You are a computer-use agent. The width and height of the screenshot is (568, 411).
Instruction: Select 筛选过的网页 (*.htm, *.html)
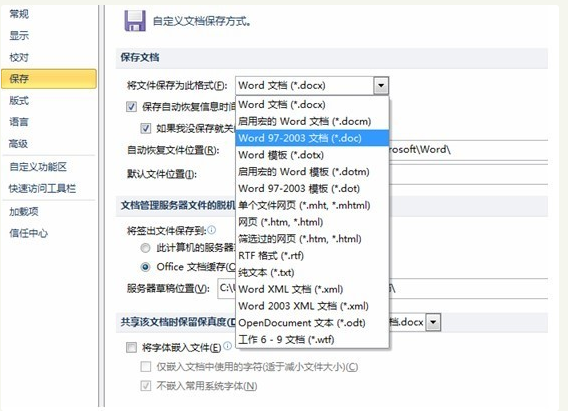(x=312, y=239)
